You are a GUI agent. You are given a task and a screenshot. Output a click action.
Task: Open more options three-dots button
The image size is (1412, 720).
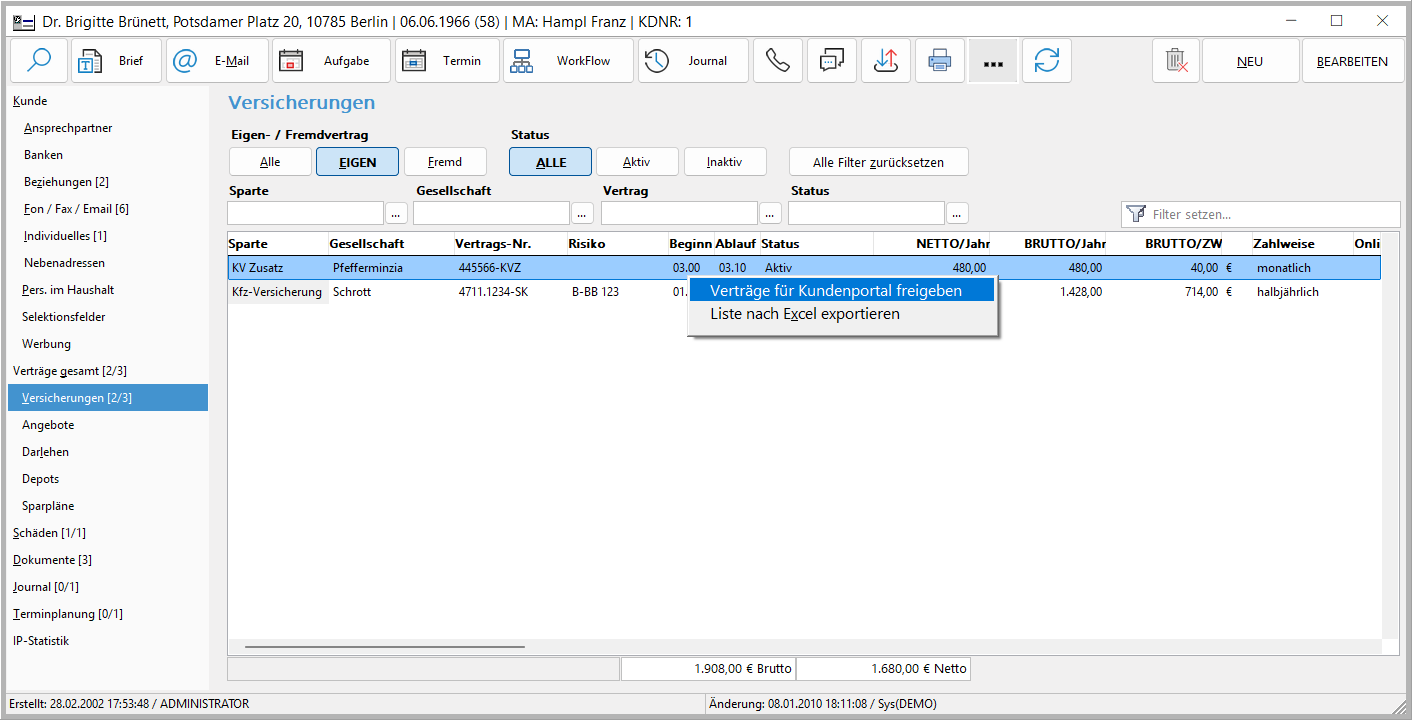(x=992, y=61)
